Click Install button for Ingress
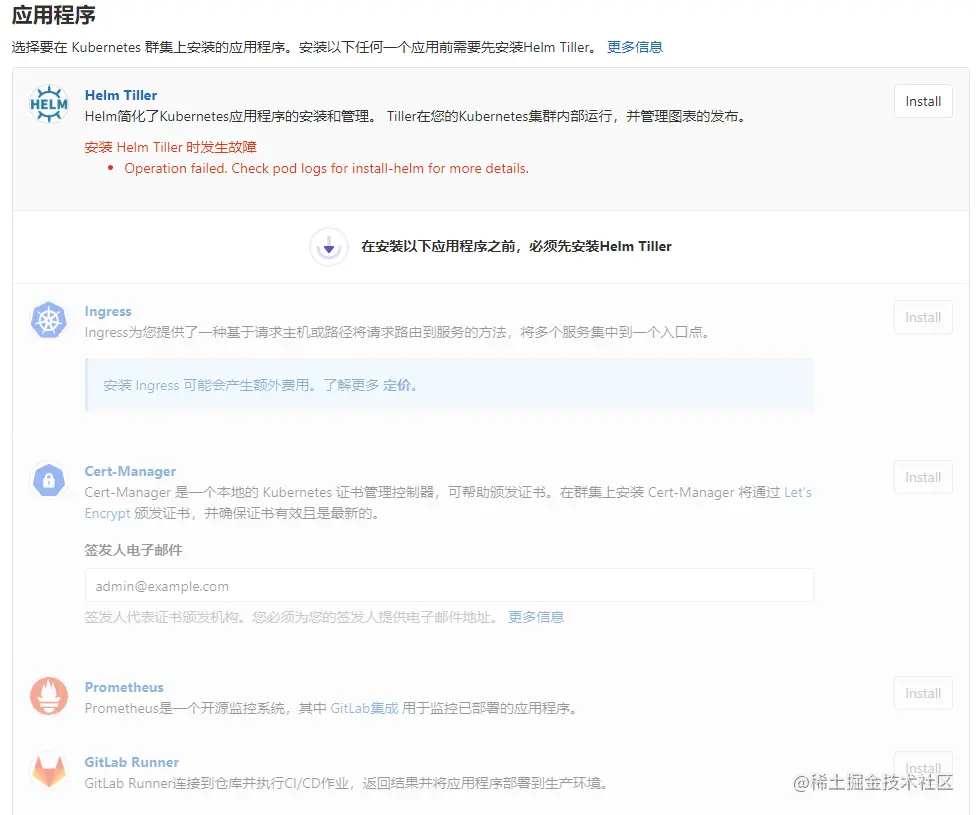Image resolution: width=976 pixels, height=815 pixels. pos(923,317)
